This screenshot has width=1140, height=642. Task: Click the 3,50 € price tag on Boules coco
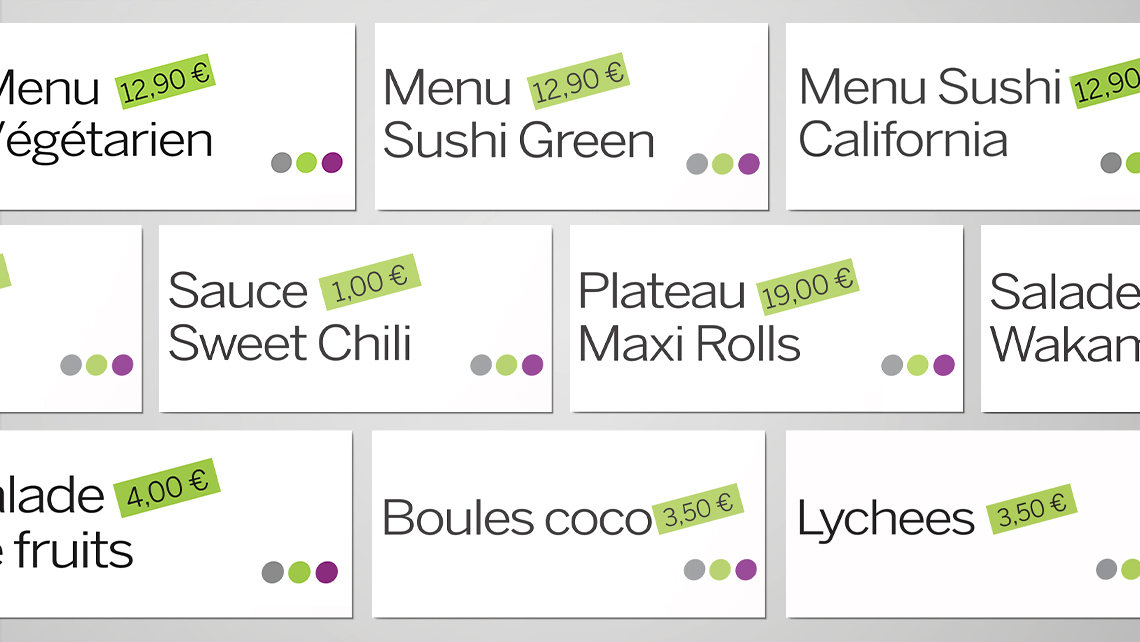coord(698,508)
